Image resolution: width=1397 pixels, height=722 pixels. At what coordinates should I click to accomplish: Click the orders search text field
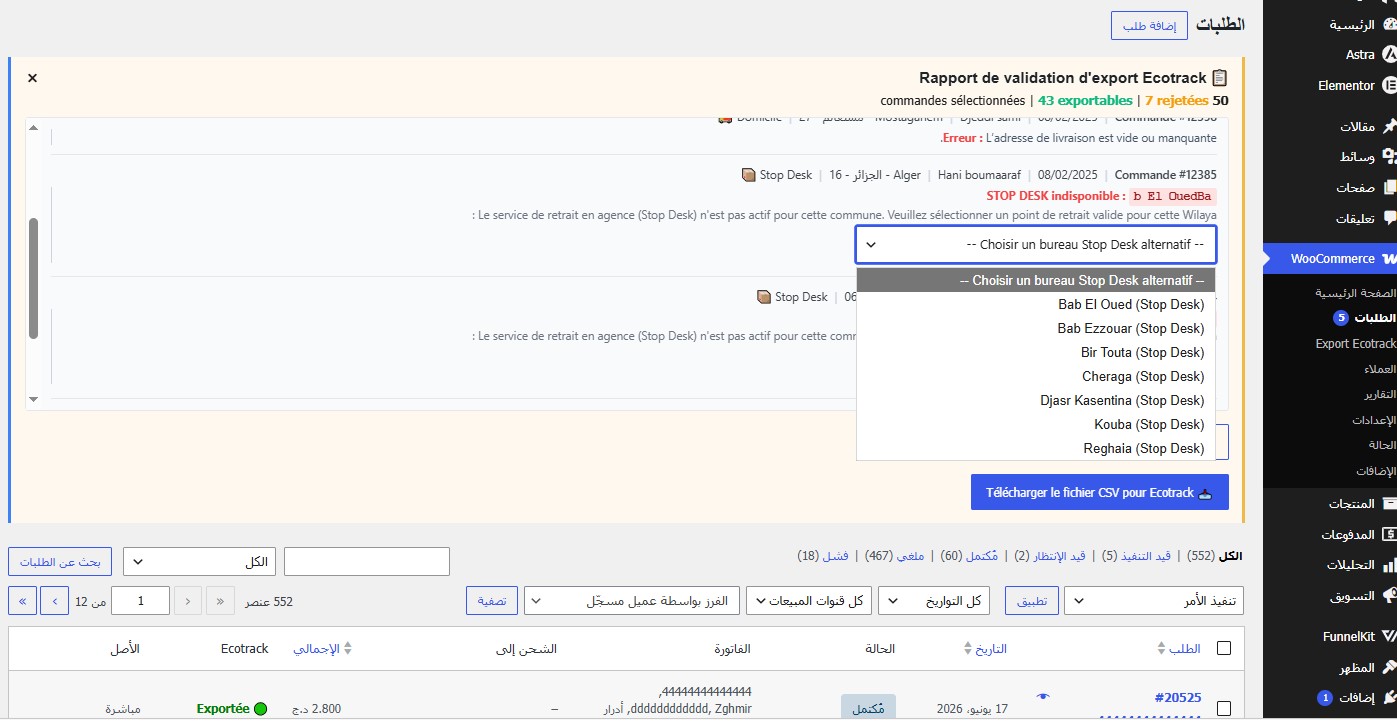(367, 562)
